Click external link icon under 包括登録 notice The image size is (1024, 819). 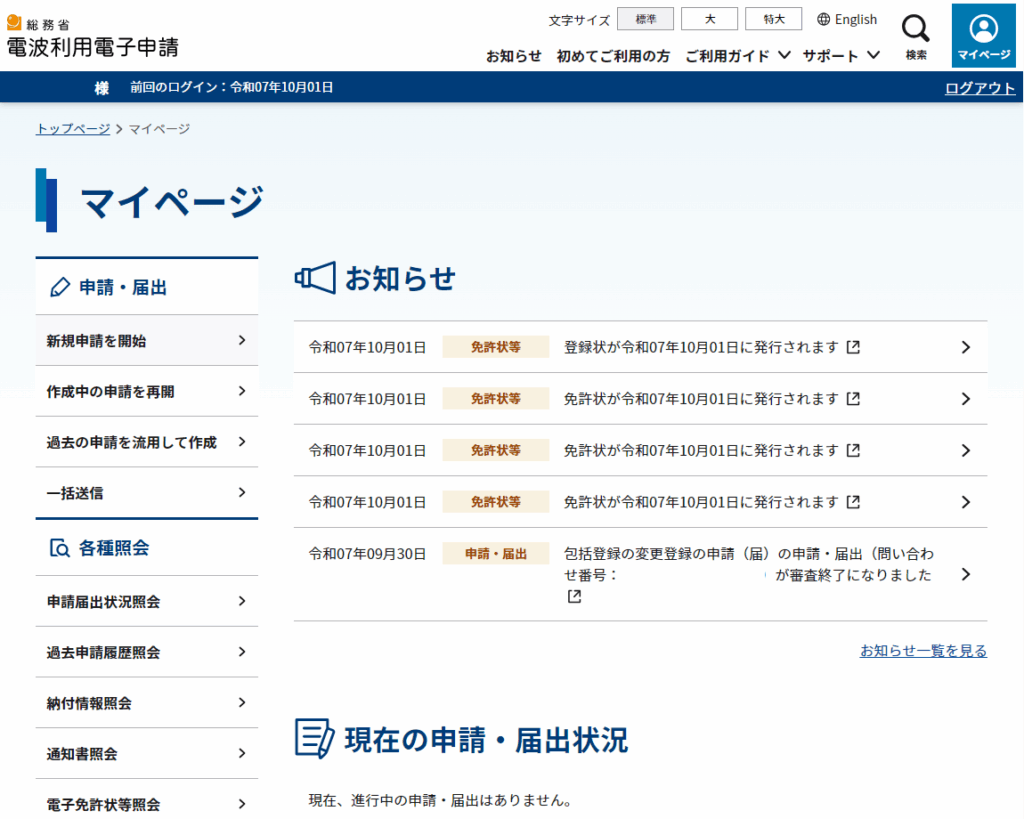tap(574, 597)
